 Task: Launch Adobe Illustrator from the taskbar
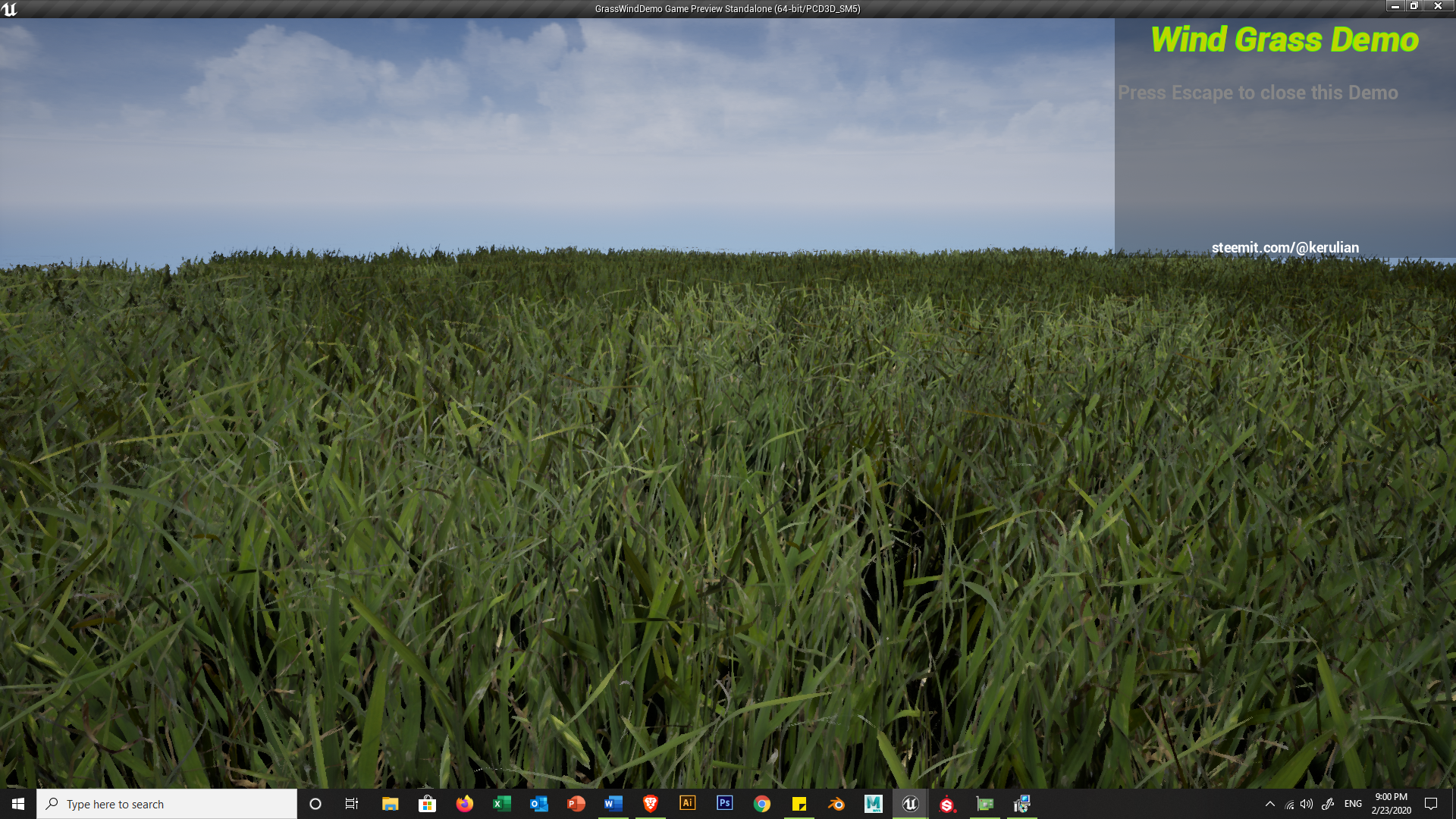687,803
